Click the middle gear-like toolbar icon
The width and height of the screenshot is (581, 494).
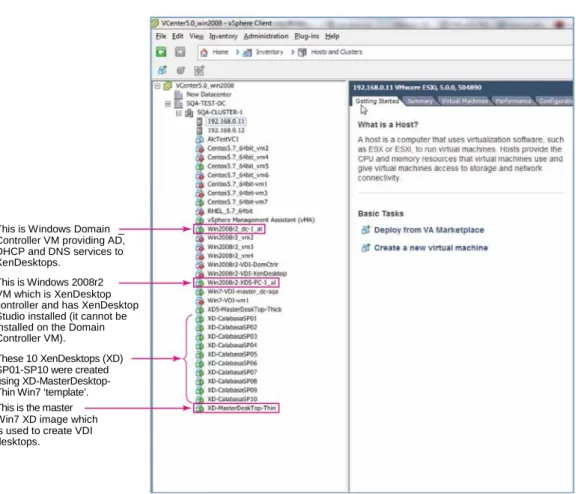[180, 70]
